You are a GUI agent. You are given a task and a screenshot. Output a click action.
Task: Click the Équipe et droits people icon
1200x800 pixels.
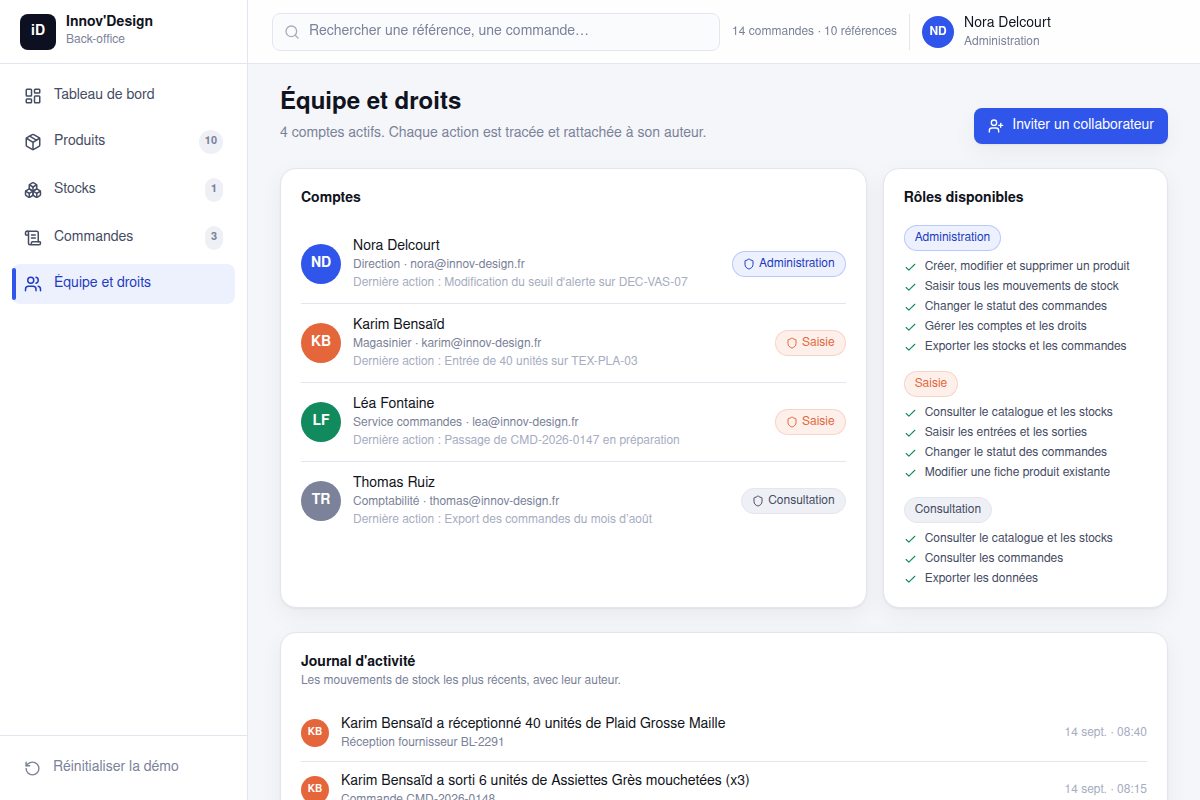[x=33, y=283]
